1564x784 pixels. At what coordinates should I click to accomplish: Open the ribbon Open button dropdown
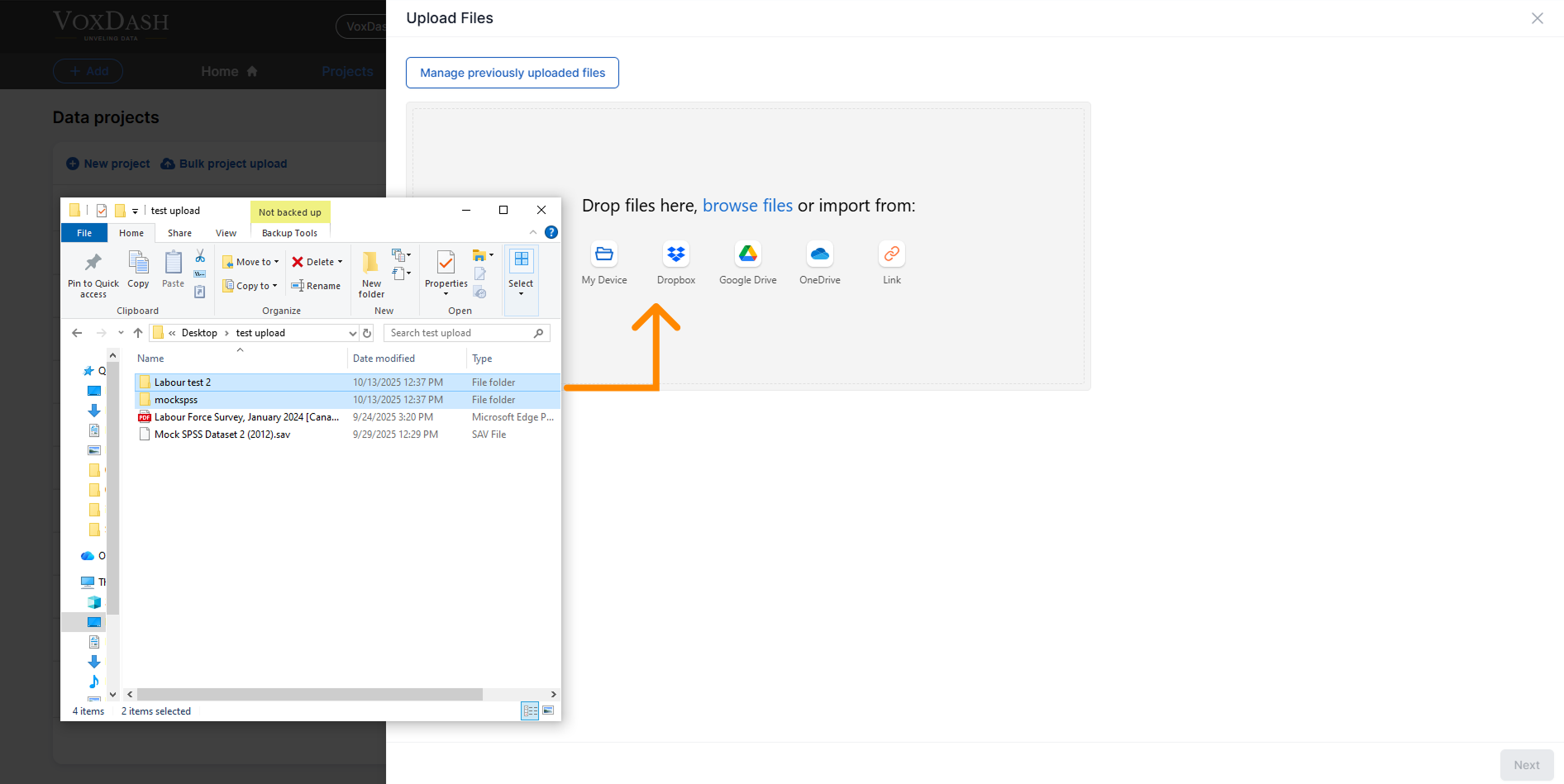[483, 255]
